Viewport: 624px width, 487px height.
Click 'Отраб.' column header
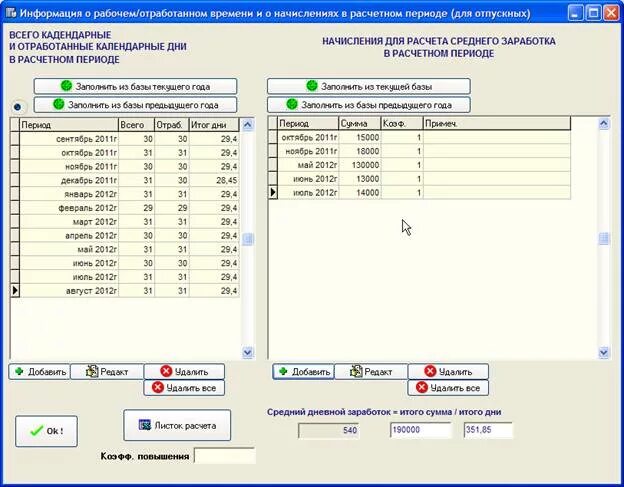172,125
